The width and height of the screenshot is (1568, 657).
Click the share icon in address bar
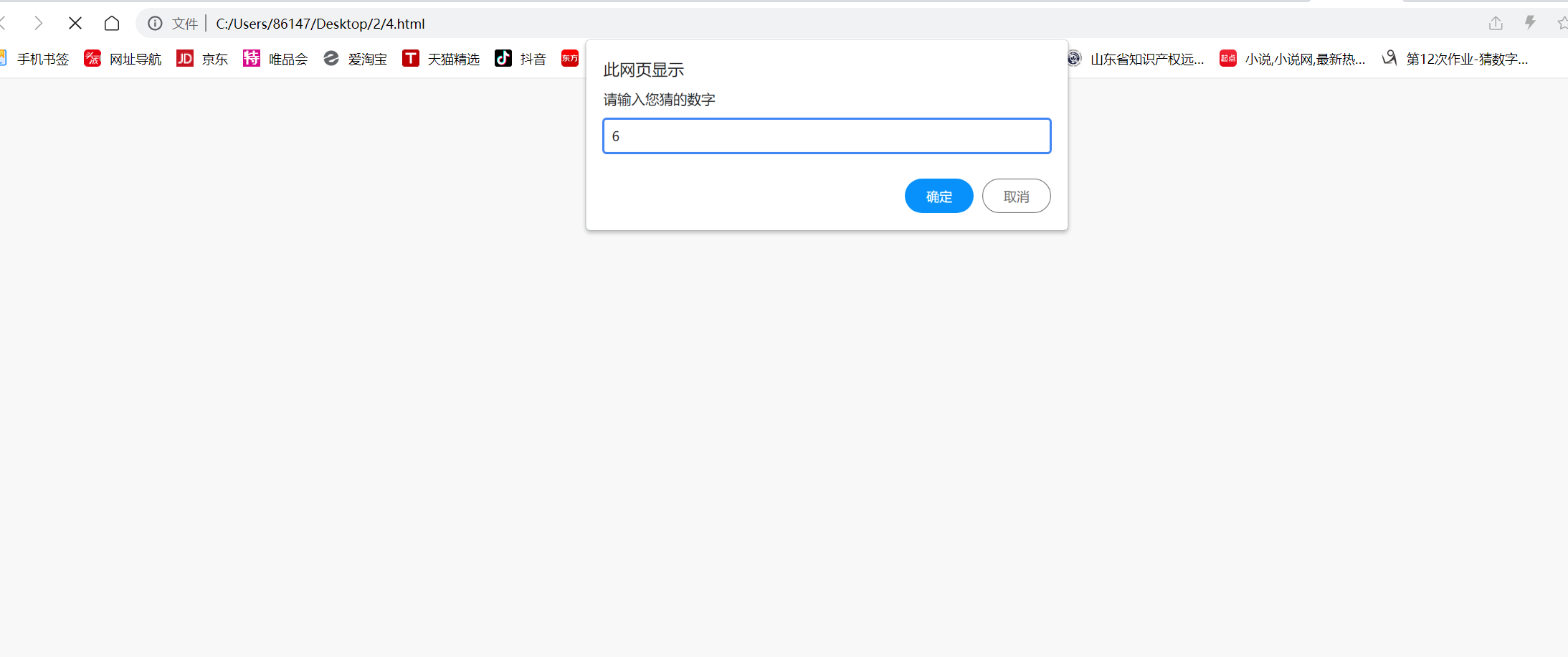[1496, 23]
